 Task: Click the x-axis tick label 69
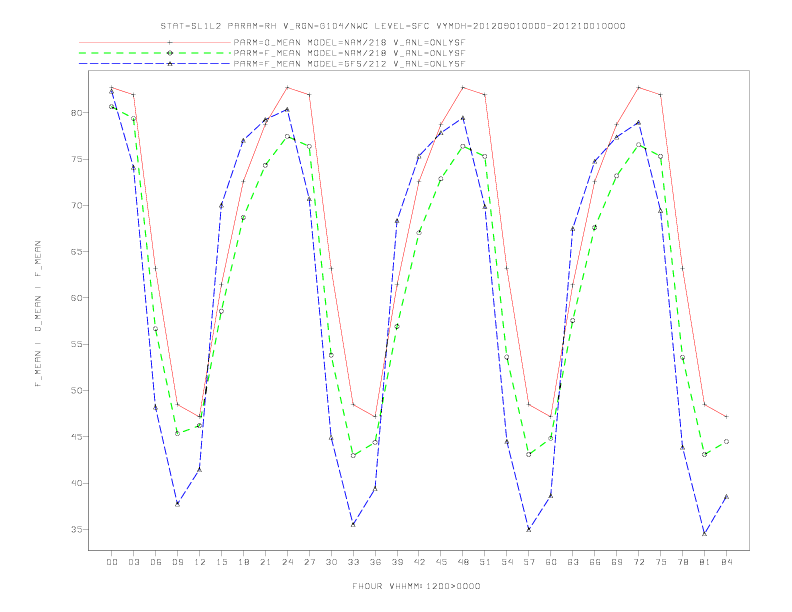(x=617, y=562)
